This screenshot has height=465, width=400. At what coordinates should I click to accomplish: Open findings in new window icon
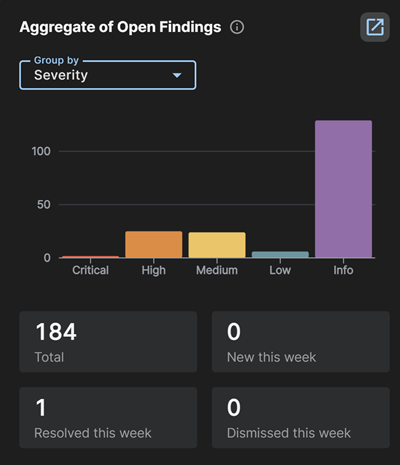click(x=375, y=27)
